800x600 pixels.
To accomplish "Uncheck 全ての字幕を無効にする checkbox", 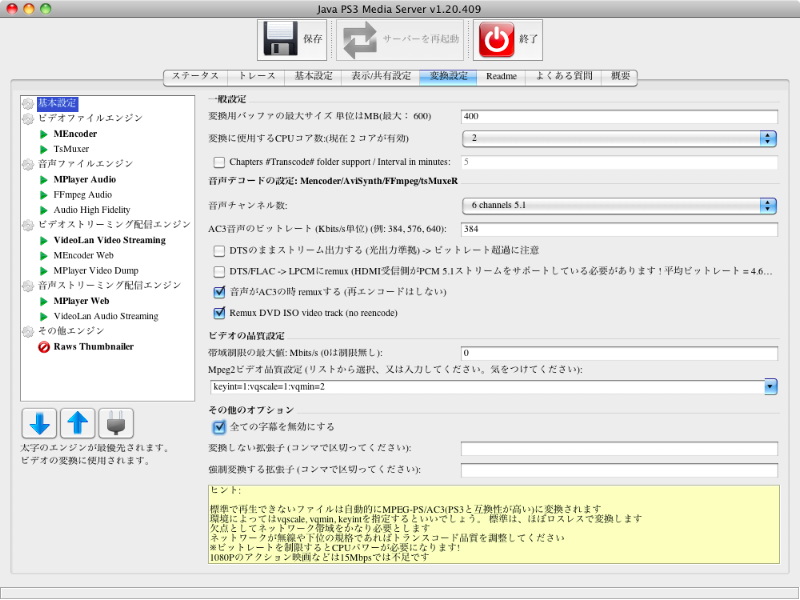I will tap(220, 427).
